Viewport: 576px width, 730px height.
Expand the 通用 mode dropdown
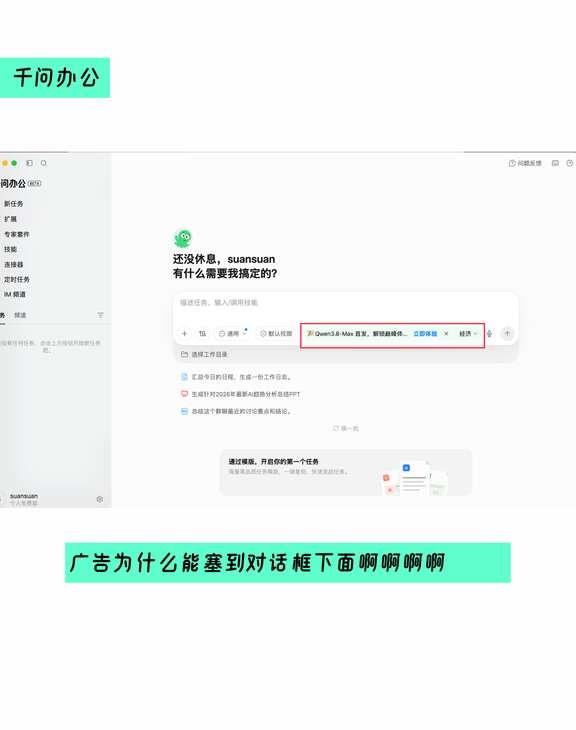(232, 333)
